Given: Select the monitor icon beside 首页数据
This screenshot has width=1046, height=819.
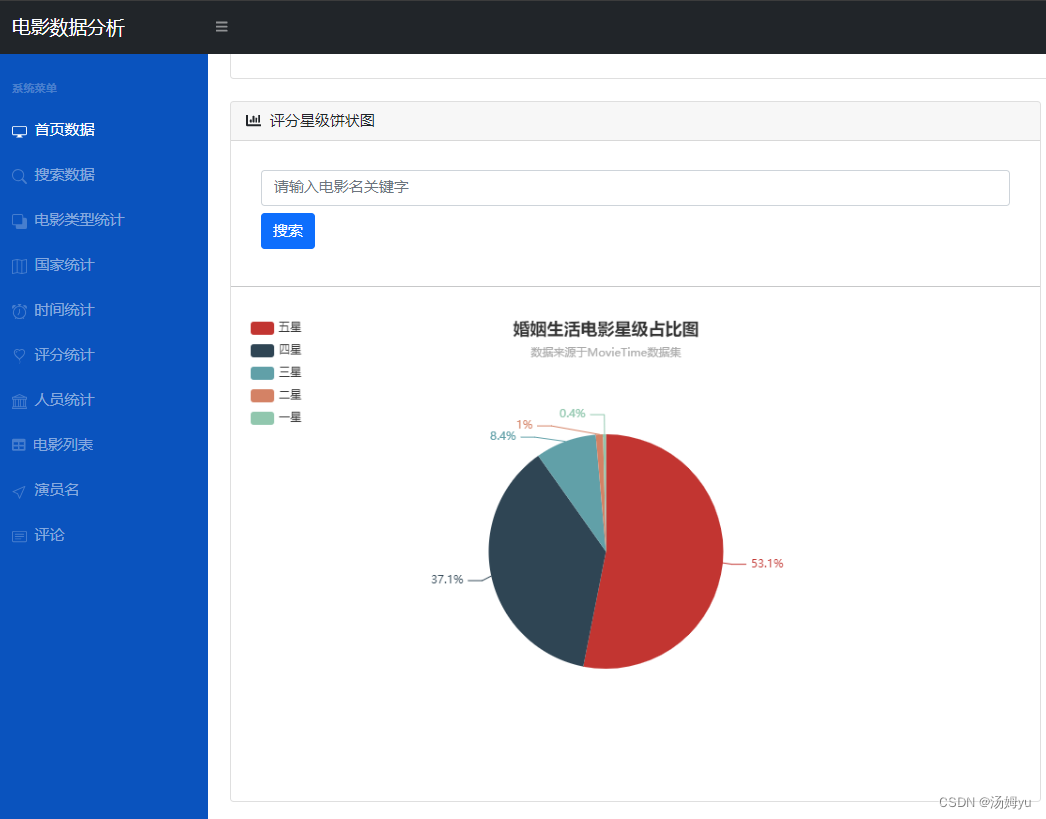Looking at the screenshot, I should pos(18,130).
